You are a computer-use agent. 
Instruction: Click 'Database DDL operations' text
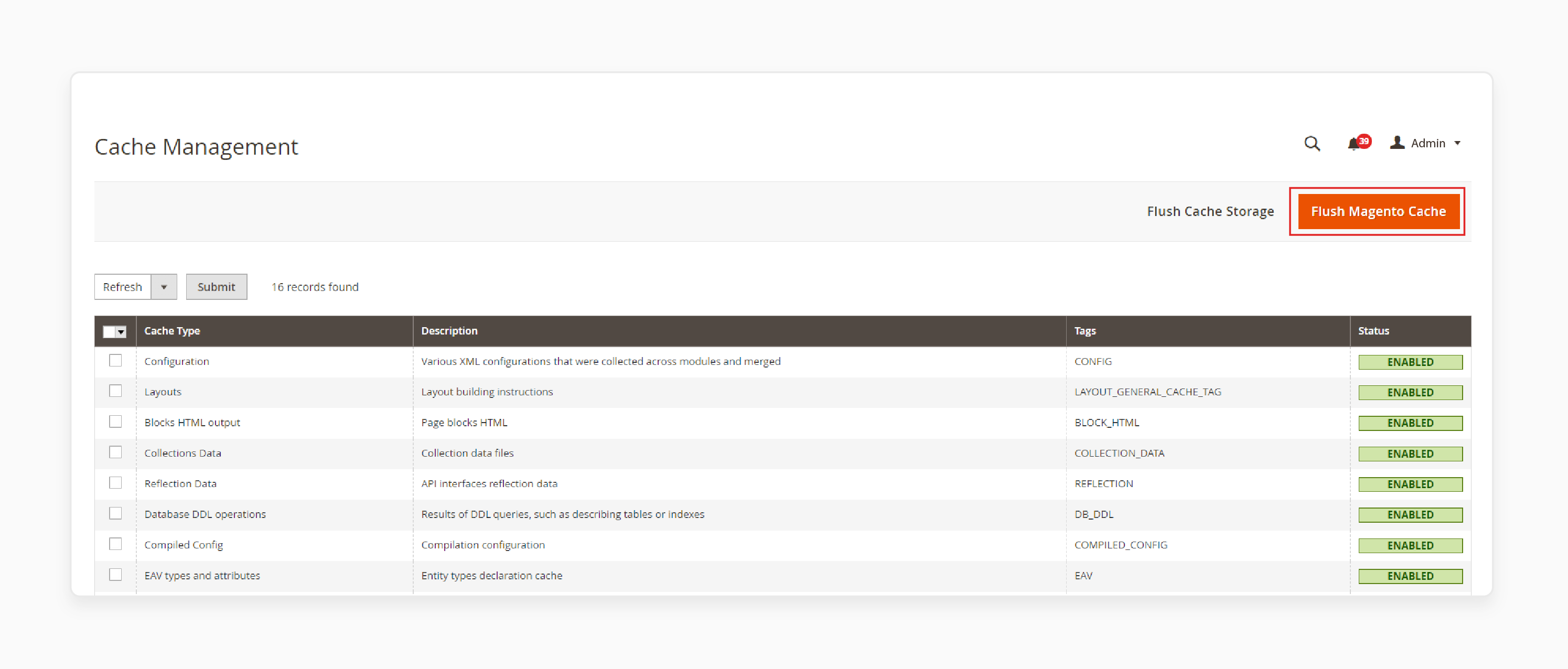[x=205, y=514]
